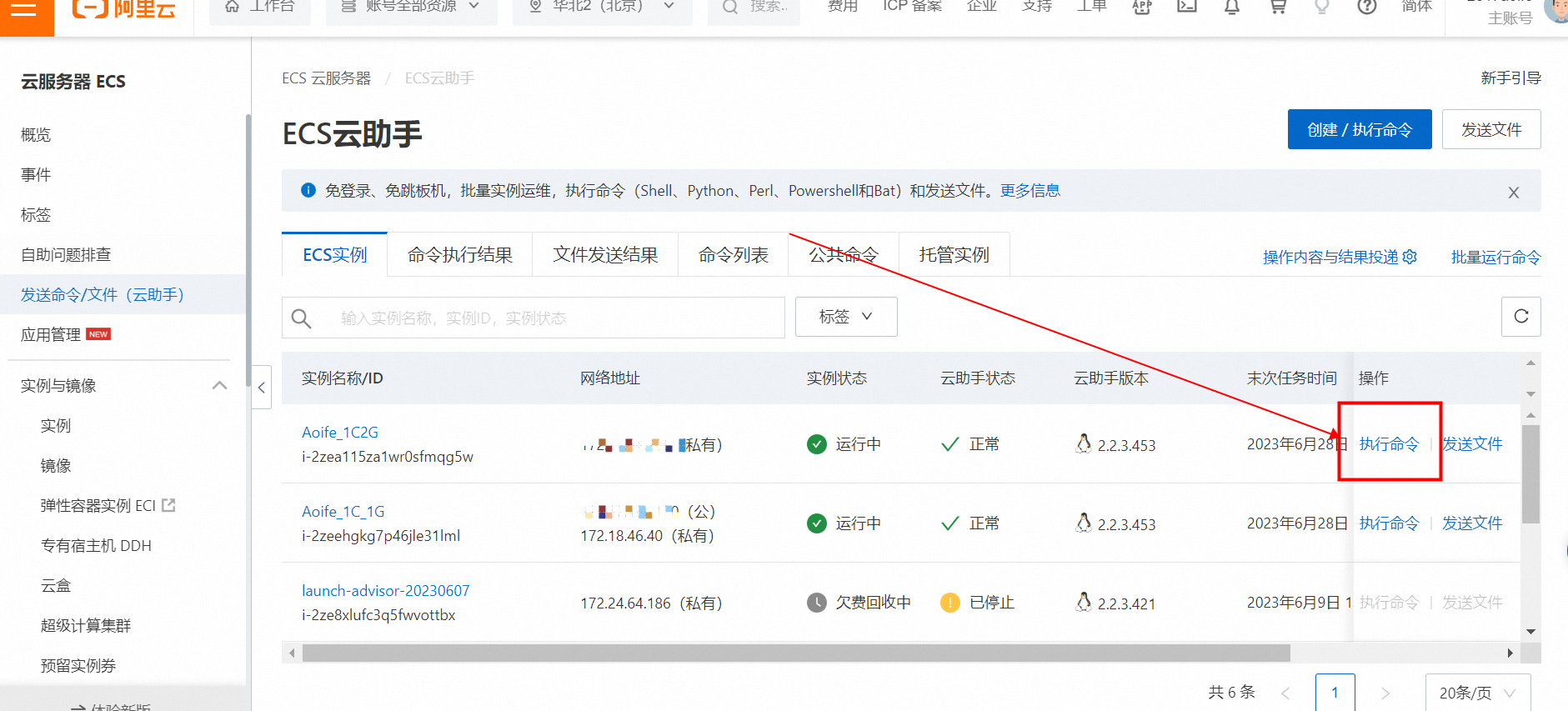The width and height of the screenshot is (1568, 711).
Task: Click ECS 云服务器 breadcrumb
Action: click(x=326, y=78)
